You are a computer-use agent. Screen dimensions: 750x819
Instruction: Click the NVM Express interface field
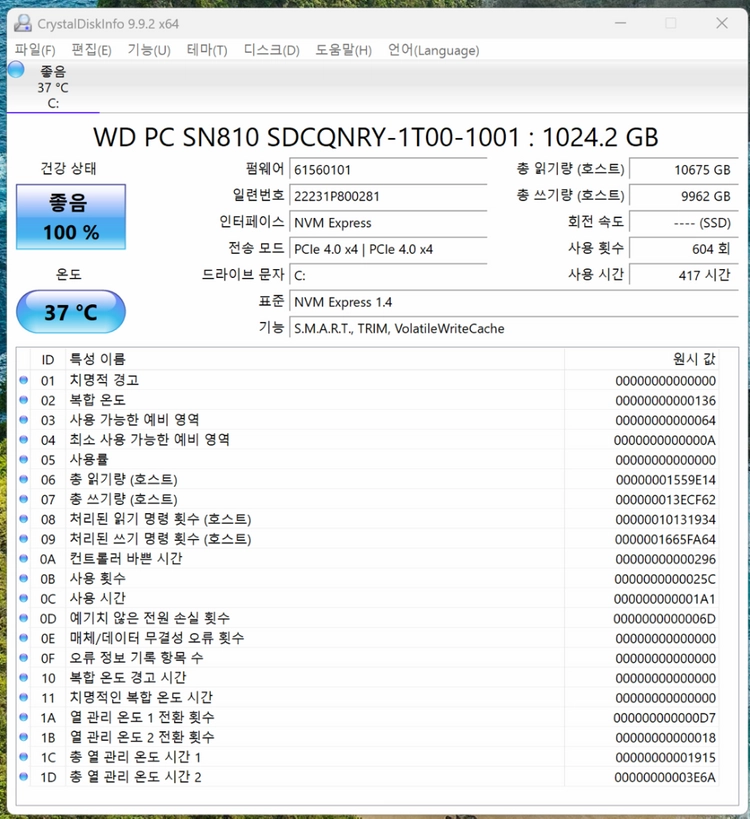click(388, 223)
